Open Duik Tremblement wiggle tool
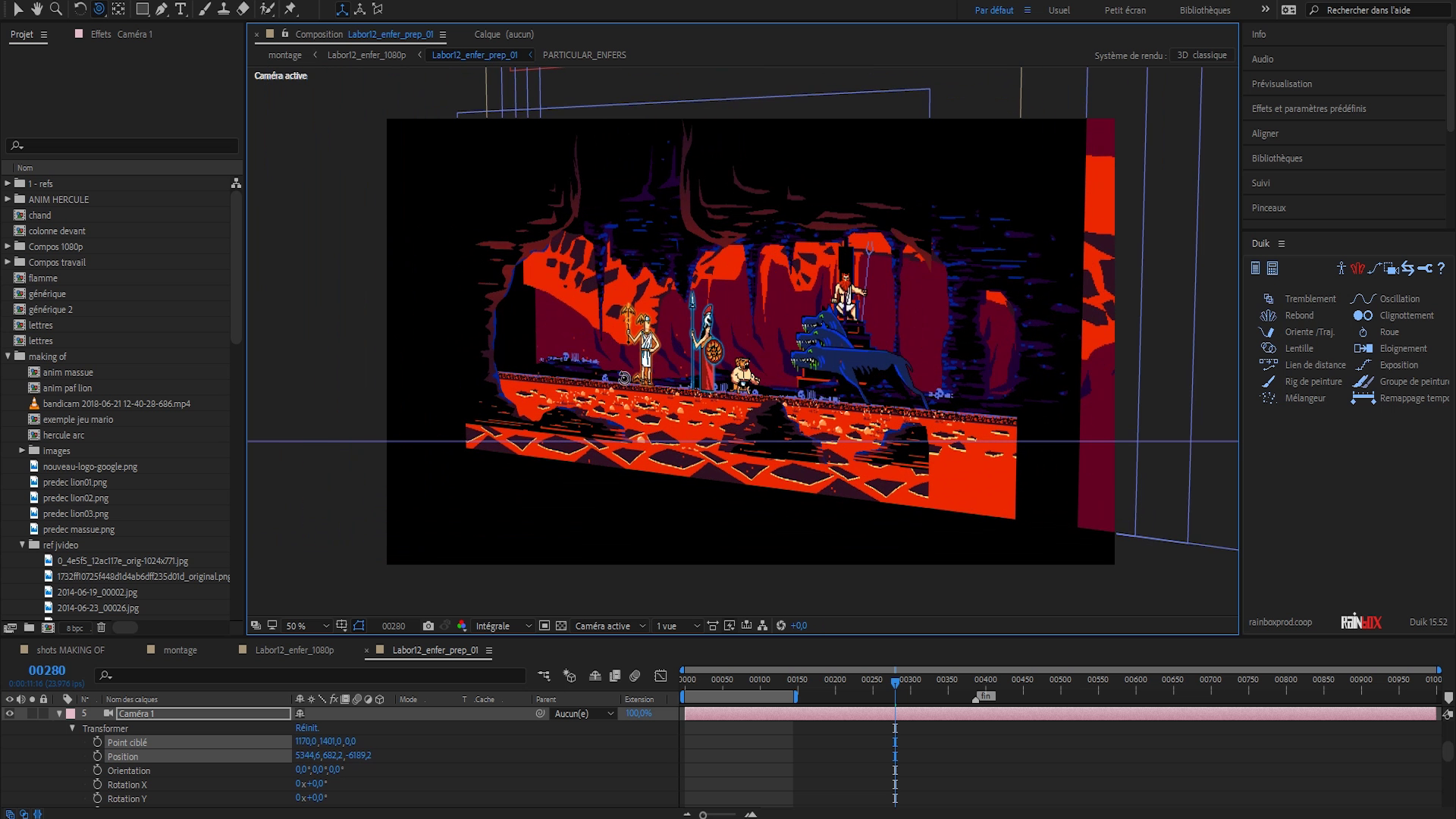This screenshot has width=1456, height=819. [1301, 299]
